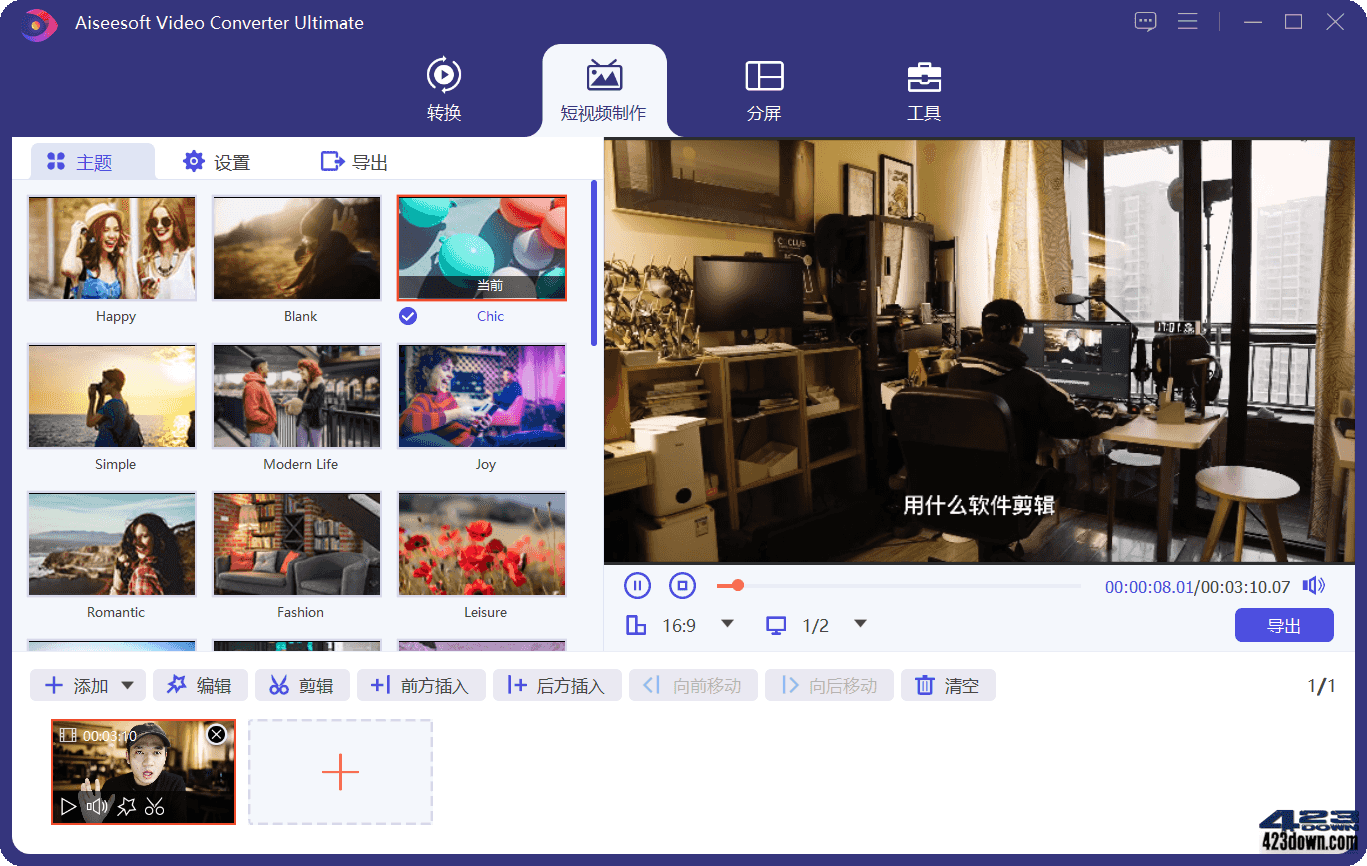The width and height of the screenshot is (1367, 866).
Task: Select the Chic theme checkmark
Action: point(408,315)
